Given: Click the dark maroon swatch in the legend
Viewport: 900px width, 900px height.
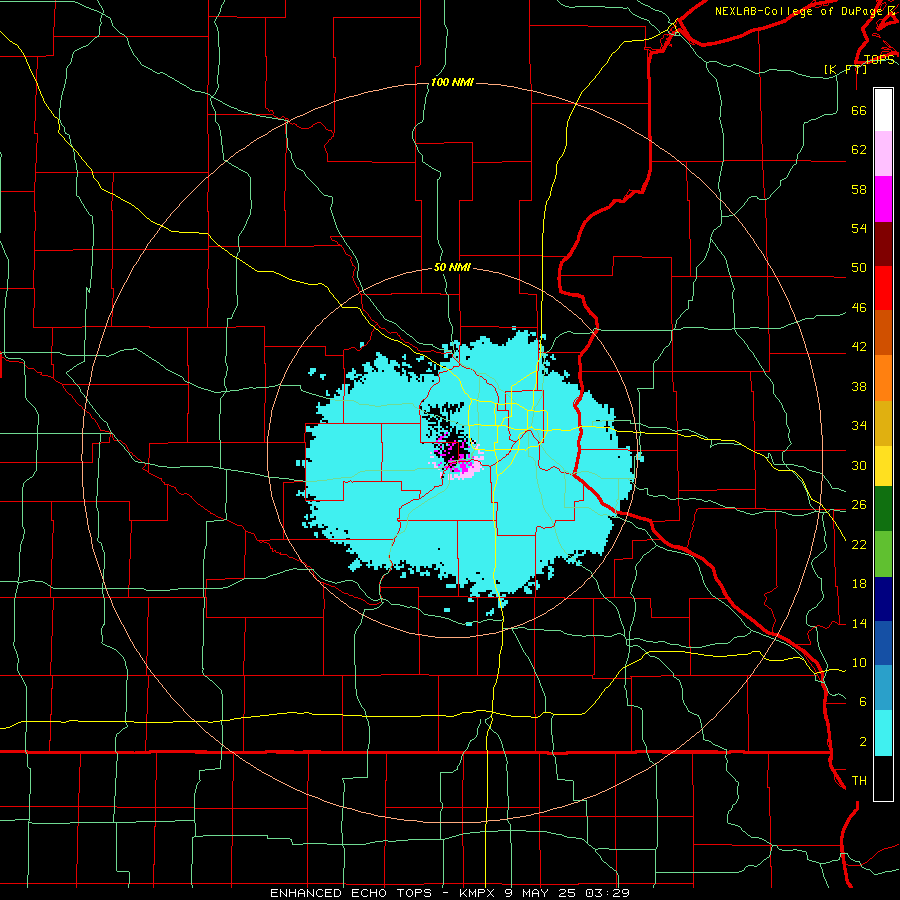Looking at the screenshot, I should [x=883, y=244].
